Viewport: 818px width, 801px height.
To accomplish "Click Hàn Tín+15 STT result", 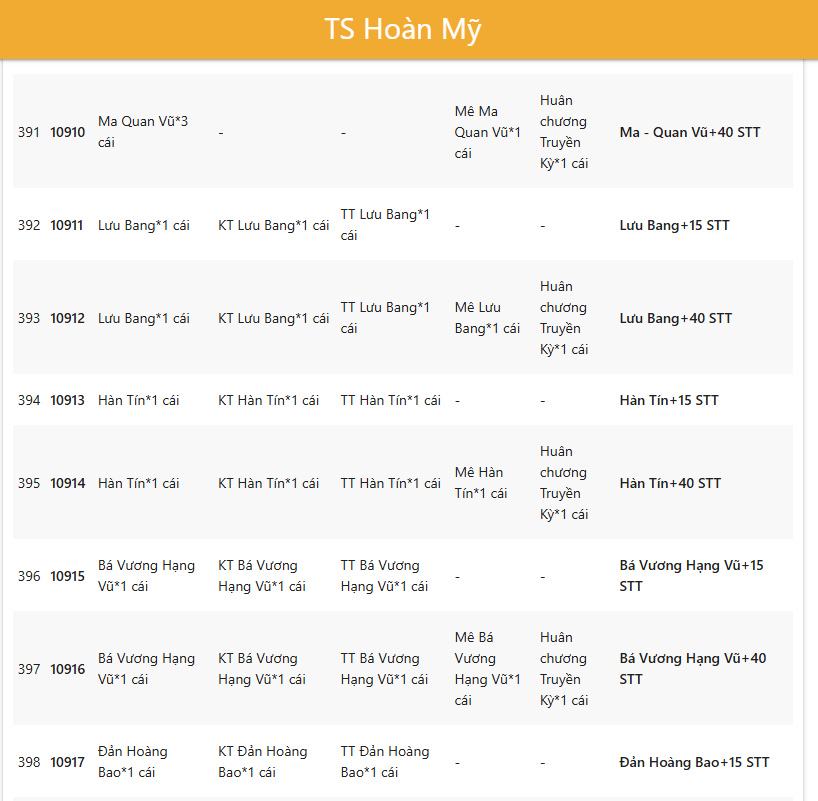I will click(x=669, y=400).
